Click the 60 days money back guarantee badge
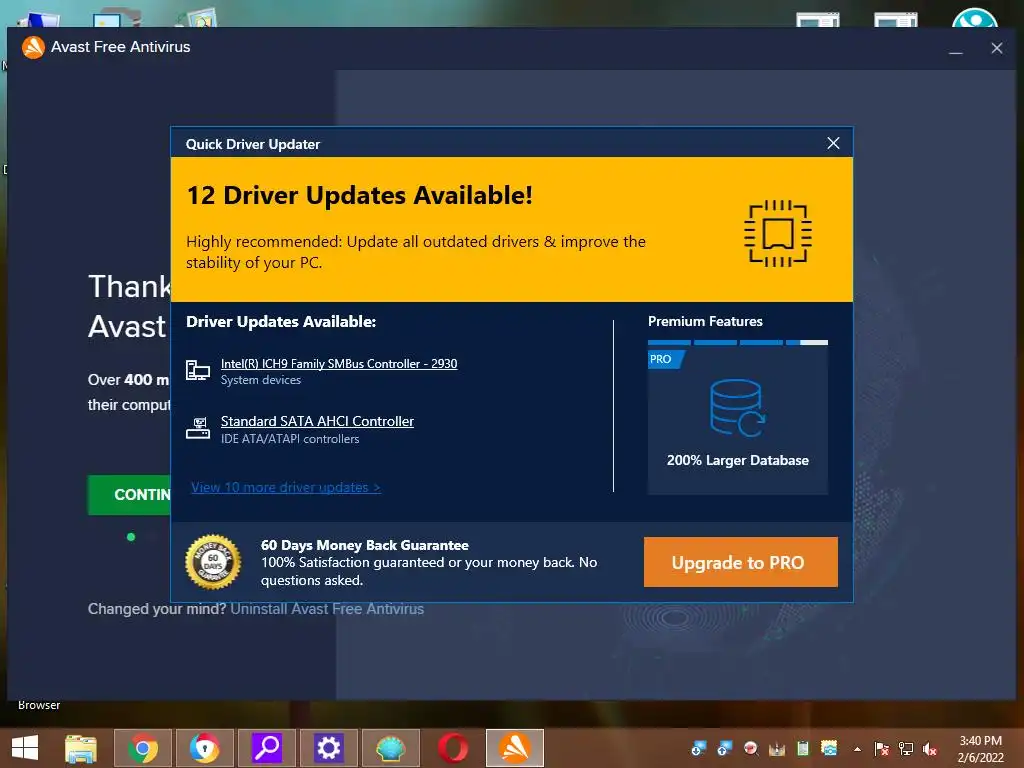This screenshot has width=1024, height=768. (213, 562)
